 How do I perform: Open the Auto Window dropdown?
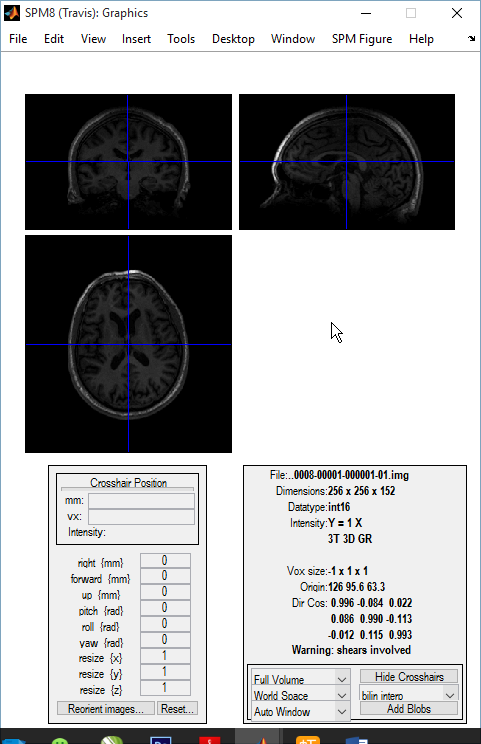tap(301, 712)
